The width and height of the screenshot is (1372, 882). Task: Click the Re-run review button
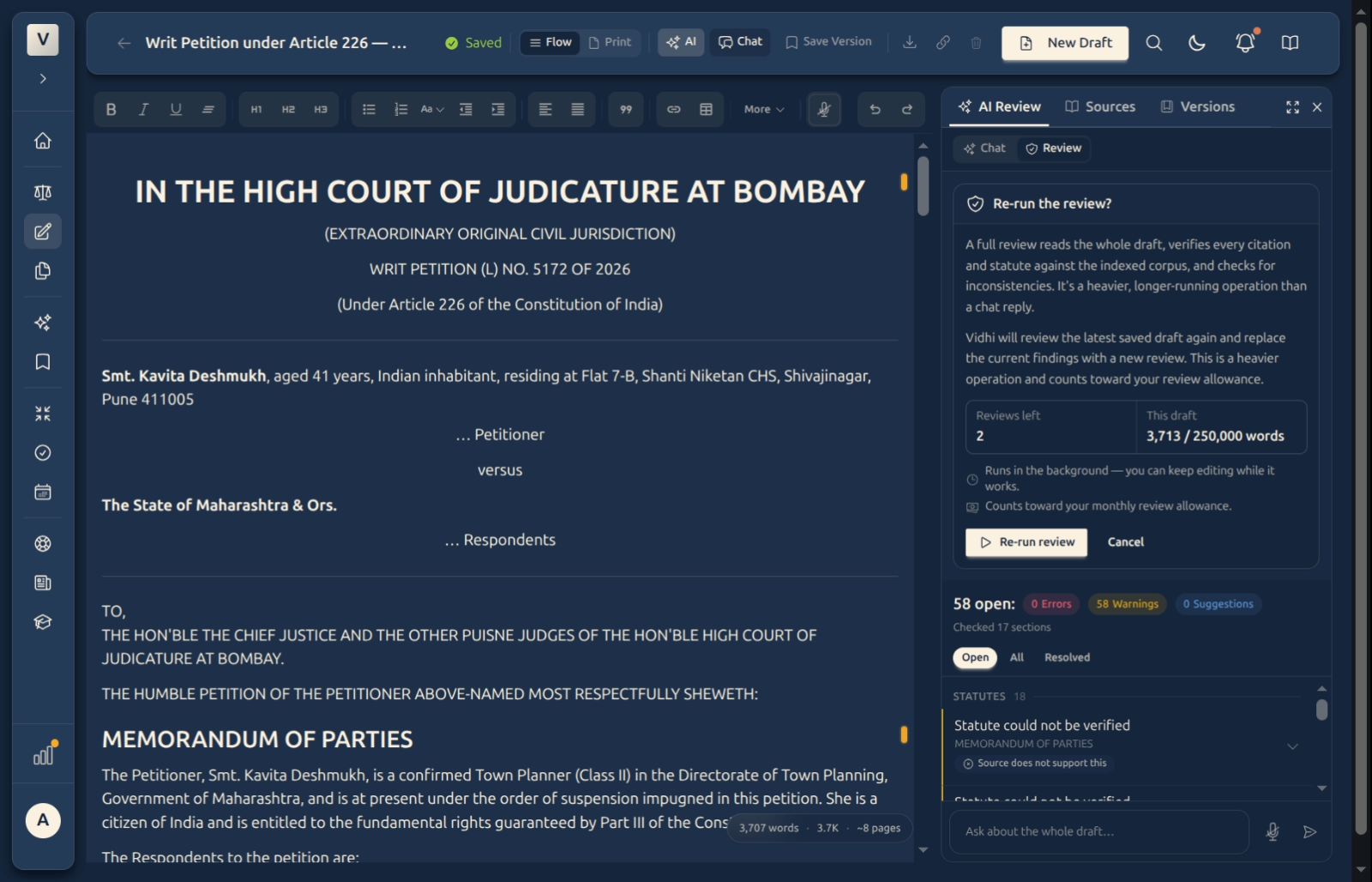pyautogui.click(x=1026, y=542)
